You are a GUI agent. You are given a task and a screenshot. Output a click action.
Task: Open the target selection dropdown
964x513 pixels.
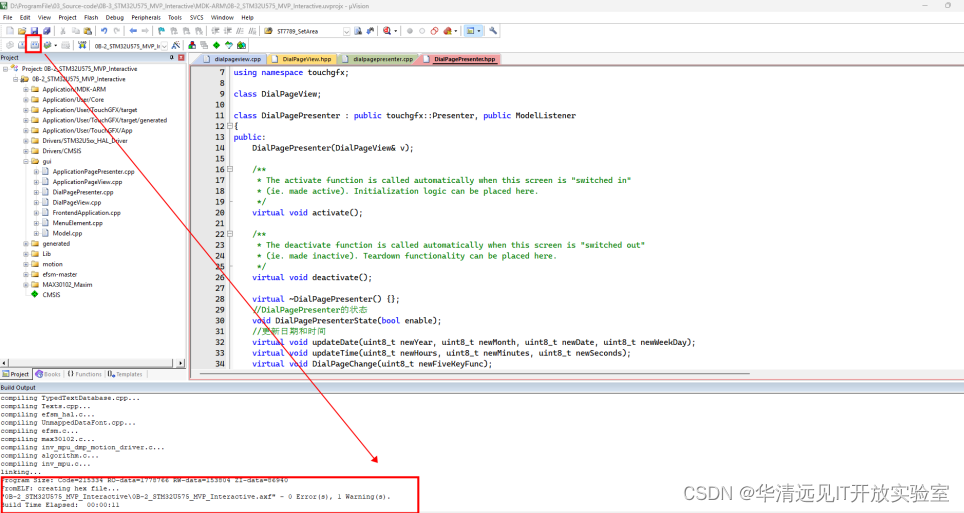[164, 46]
